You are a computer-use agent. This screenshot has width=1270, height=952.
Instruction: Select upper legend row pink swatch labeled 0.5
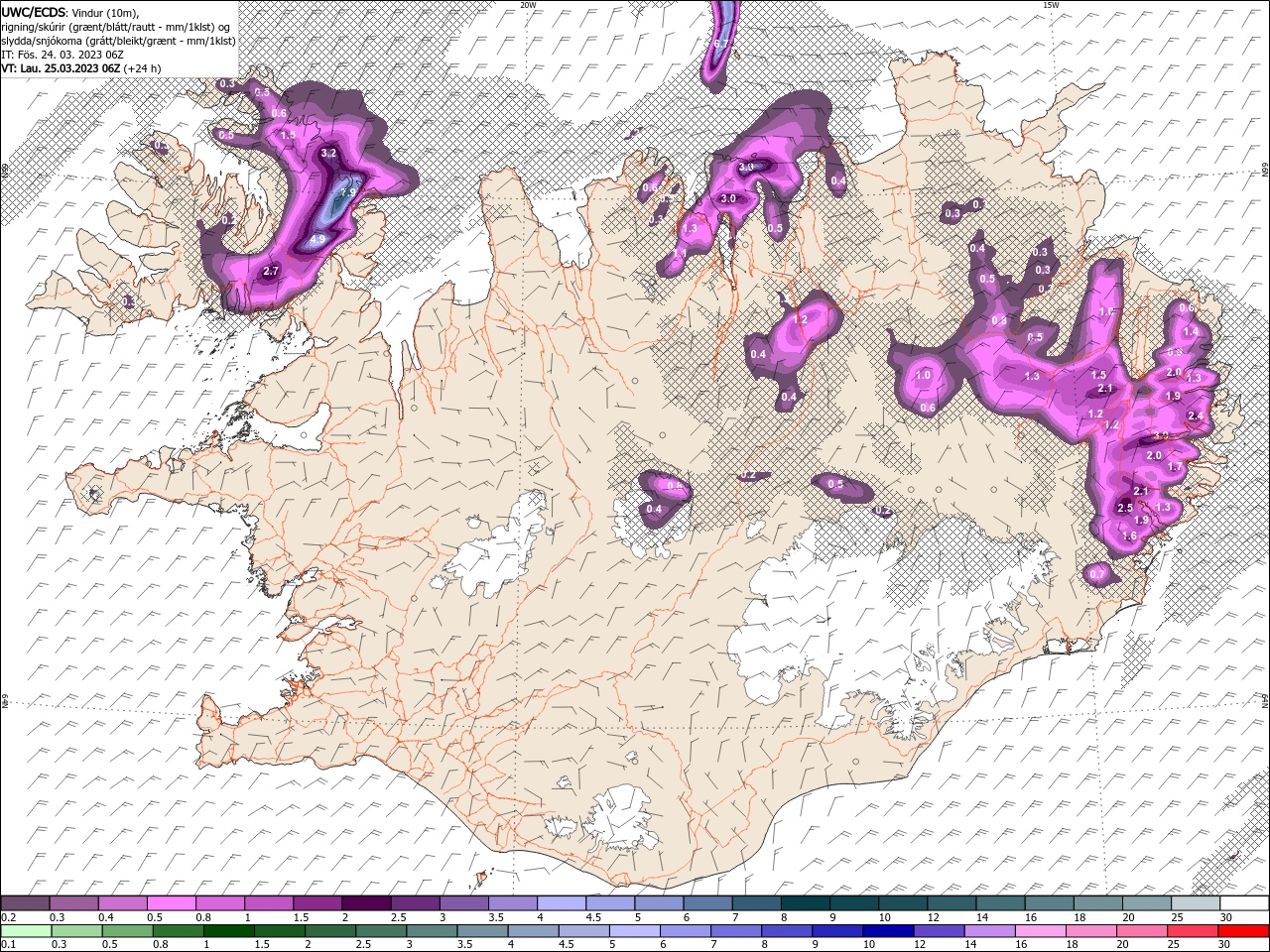coord(171,903)
